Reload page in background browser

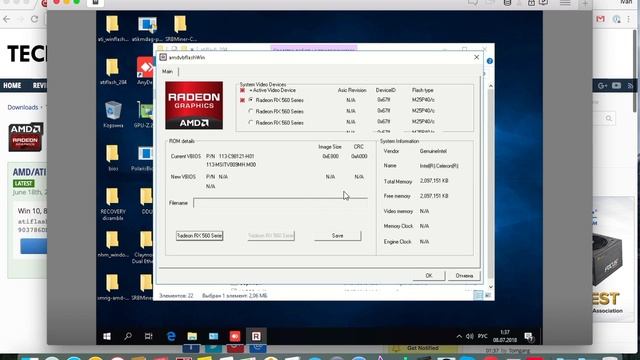point(34,19)
